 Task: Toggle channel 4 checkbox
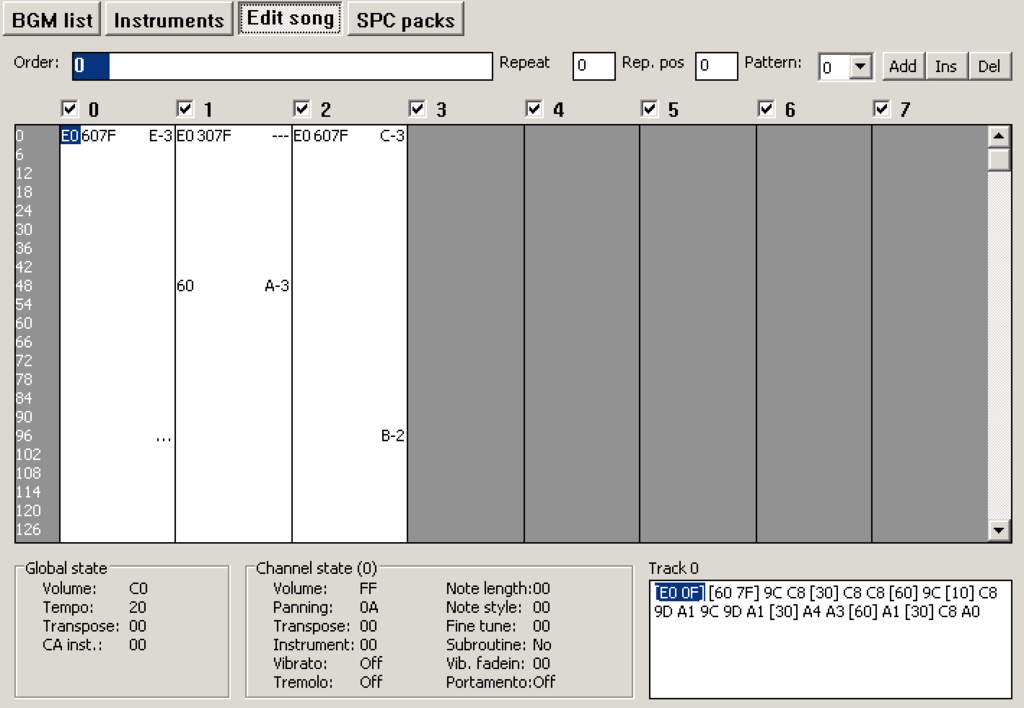[534, 108]
